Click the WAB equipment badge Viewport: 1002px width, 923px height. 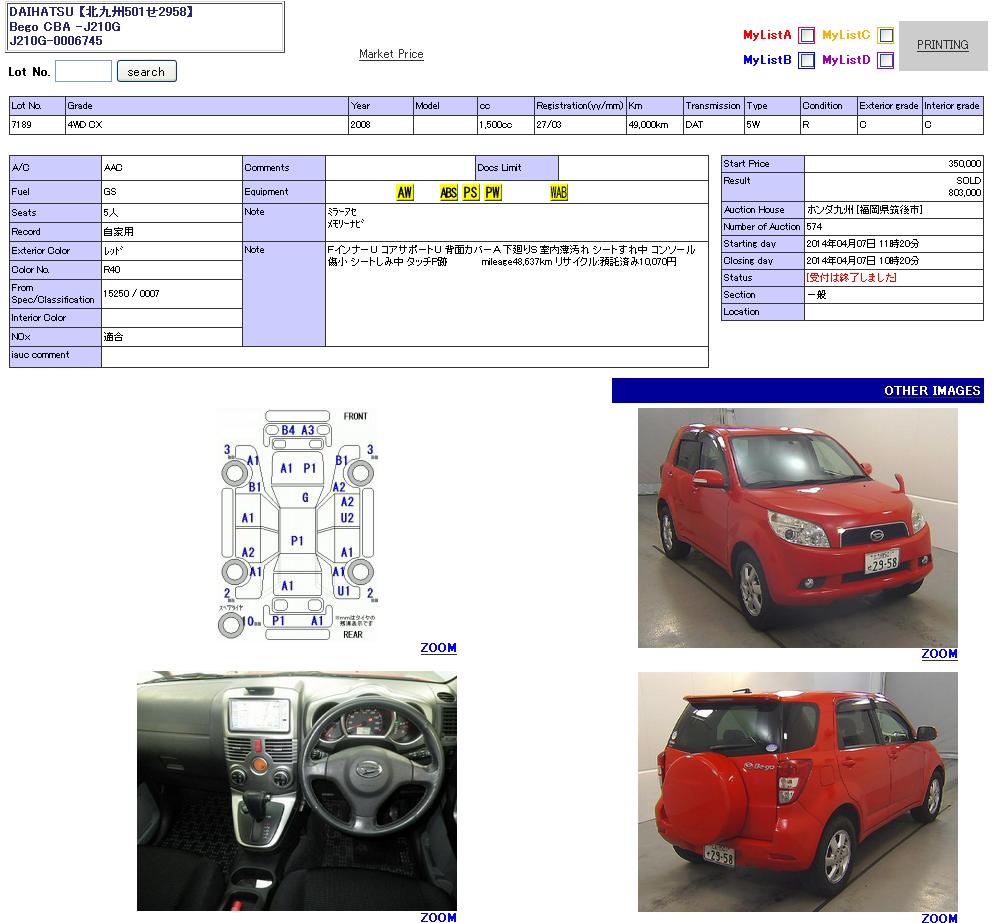coord(559,193)
